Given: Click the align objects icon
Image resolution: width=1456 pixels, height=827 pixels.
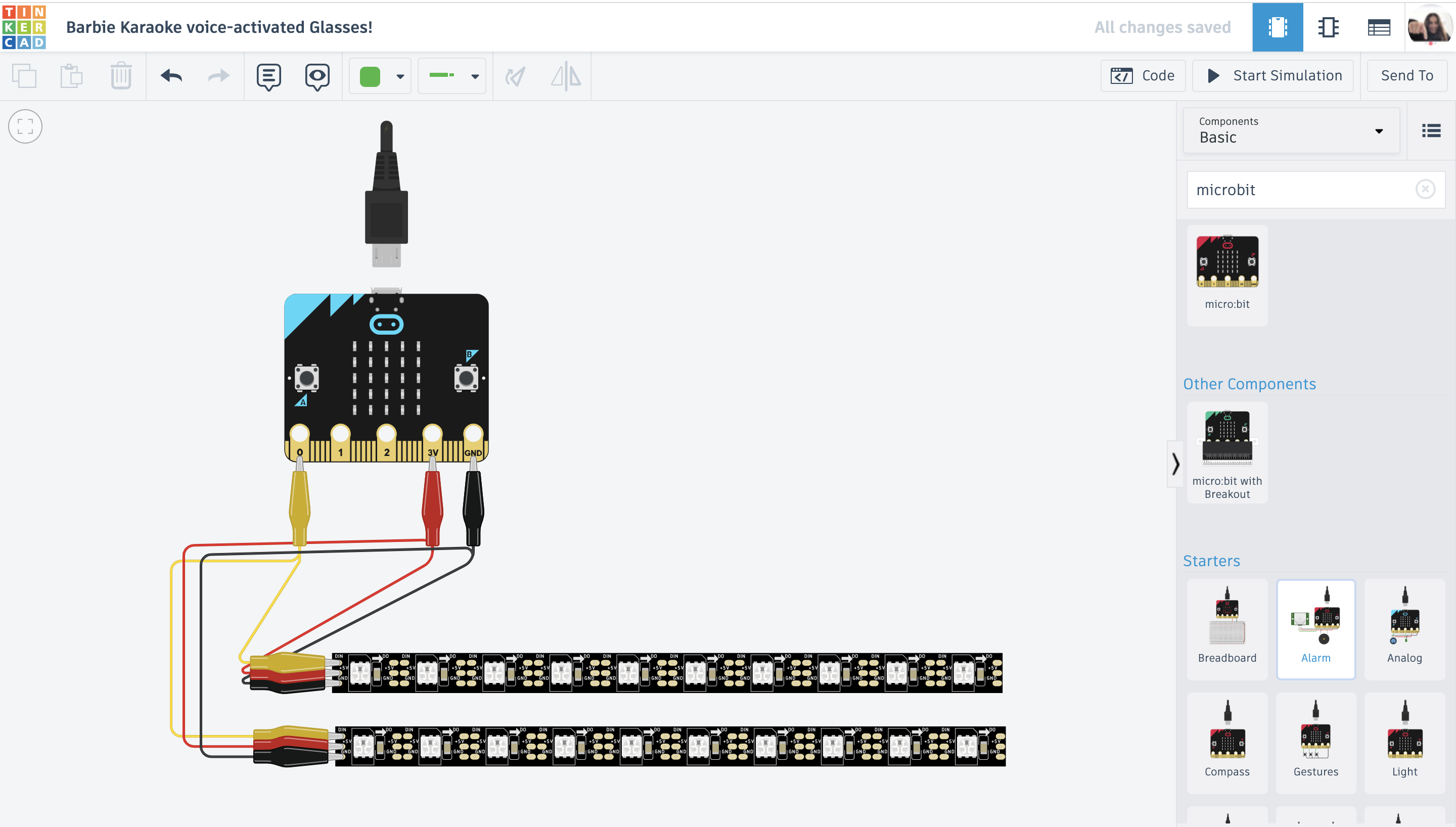Looking at the screenshot, I should click(567, 76).
